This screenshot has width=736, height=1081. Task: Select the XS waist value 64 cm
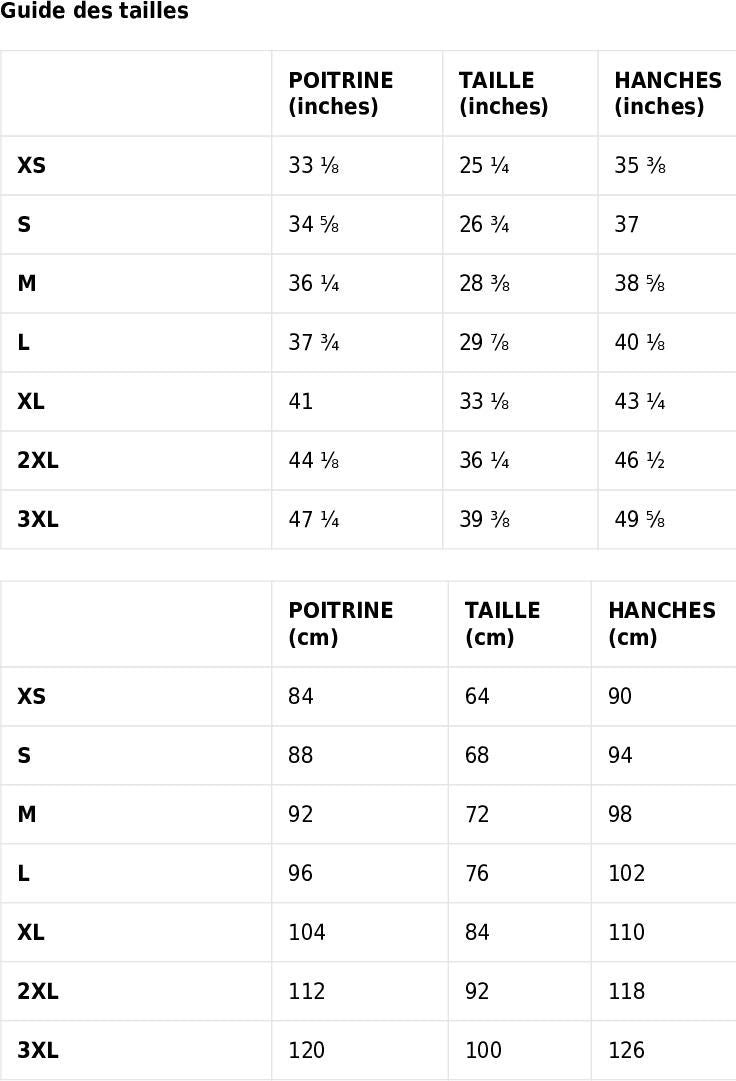click(x=477, y=697)
